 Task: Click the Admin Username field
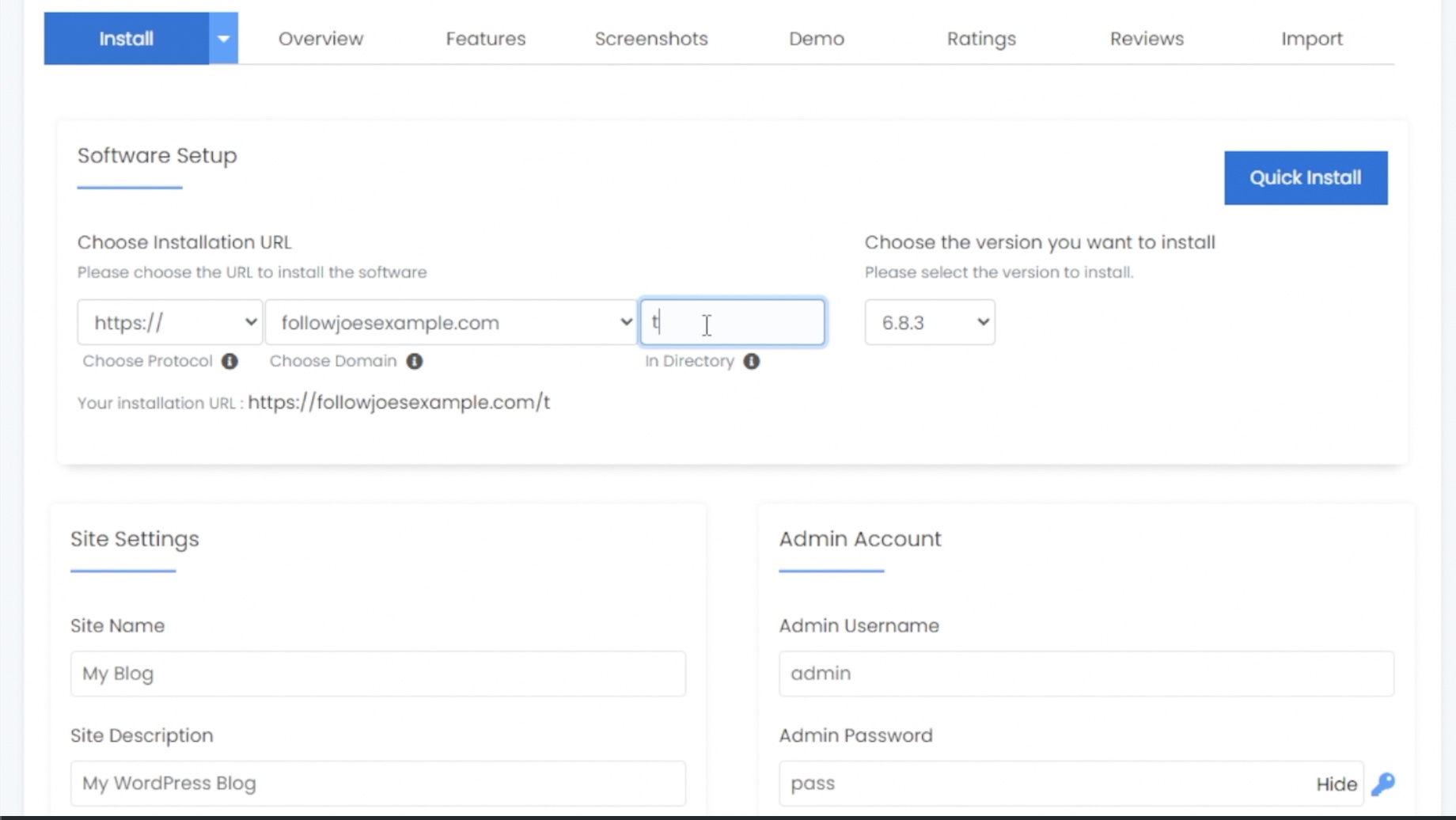pos(1085,674)
